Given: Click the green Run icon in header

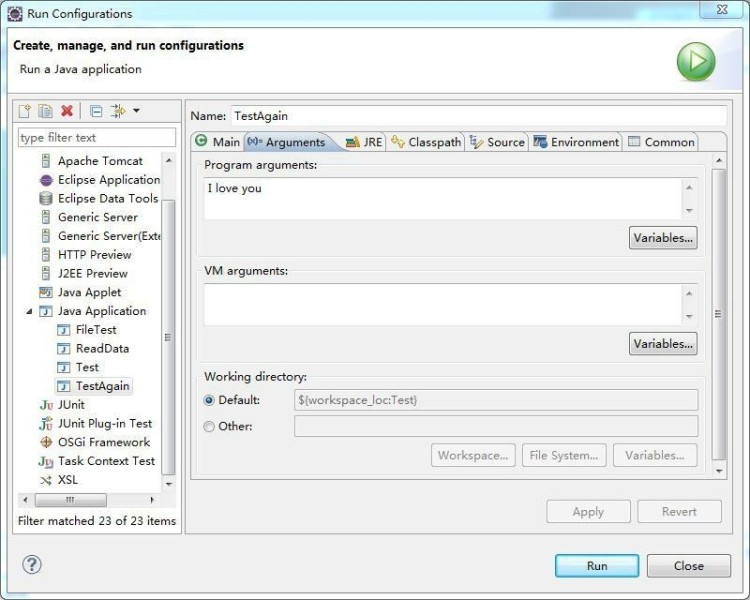Looking at the screenshot, I should point(695,62).
